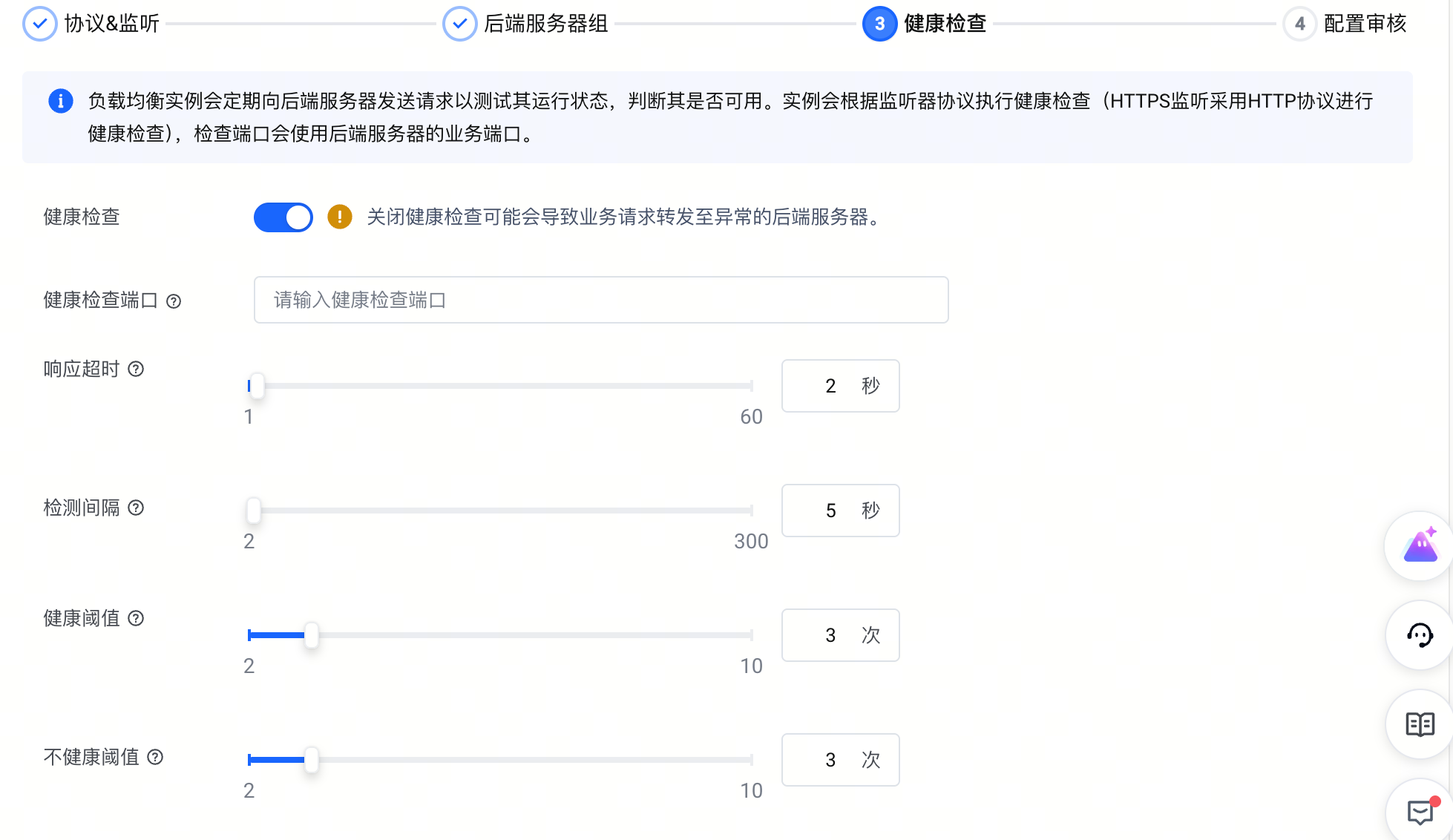1453x840 pixels.
Task: Click the orange warning exclamation icon
Action: coord(340,217)
